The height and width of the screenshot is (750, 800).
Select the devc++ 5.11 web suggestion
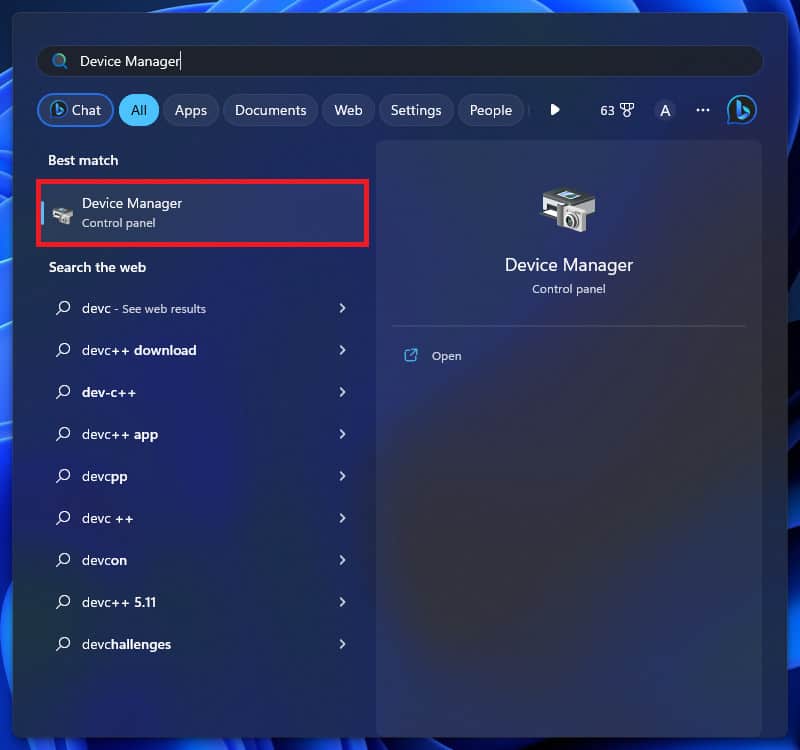119,603
